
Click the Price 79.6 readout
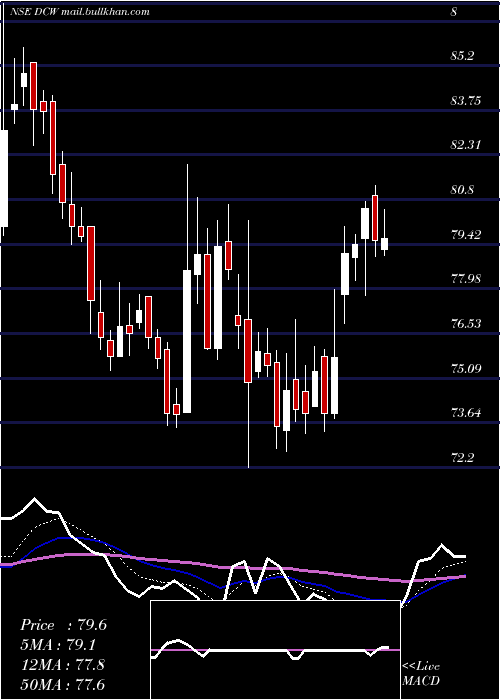tap(63, 625)
